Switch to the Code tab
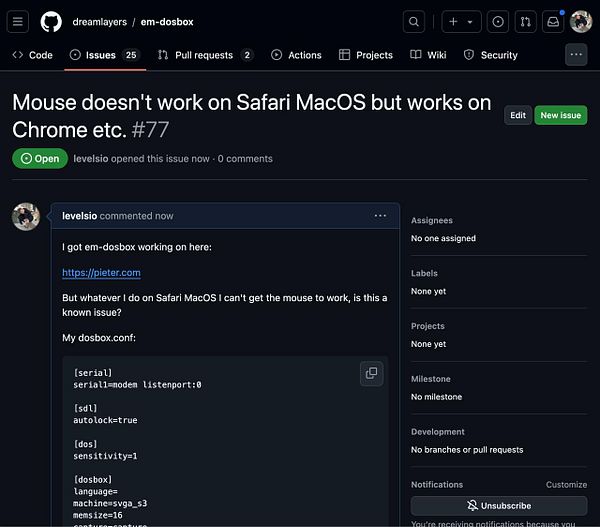Viewport: 600px width, 527px height. click(33, 55)
